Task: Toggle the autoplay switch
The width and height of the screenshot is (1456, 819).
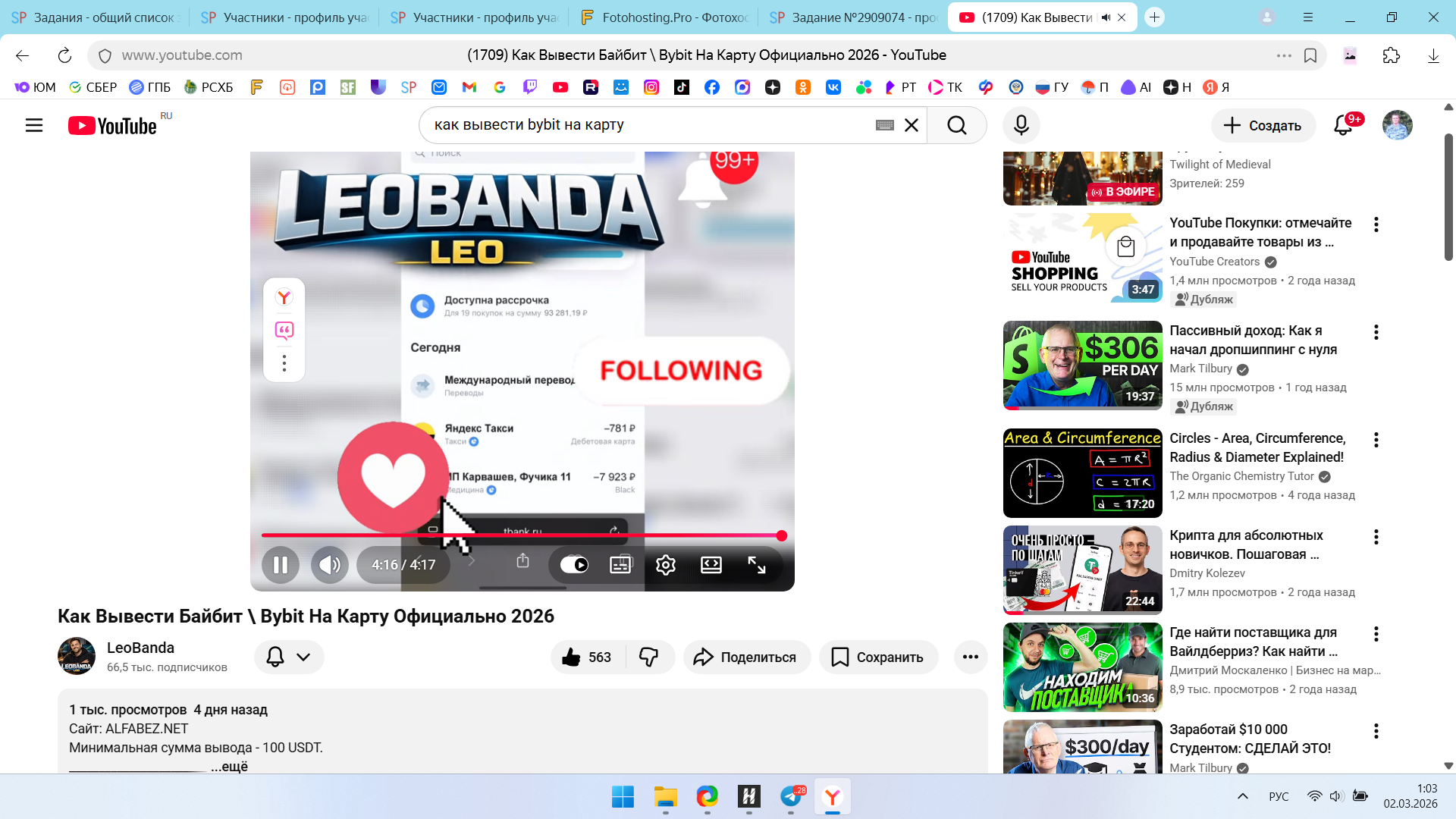Action: click(x=574, y=565)
